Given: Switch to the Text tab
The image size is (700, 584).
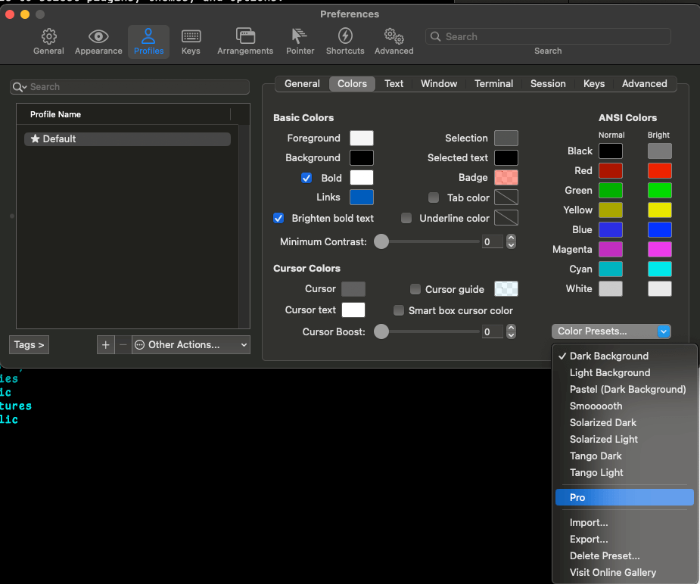Looking at the screenshot, I should 394,84.
